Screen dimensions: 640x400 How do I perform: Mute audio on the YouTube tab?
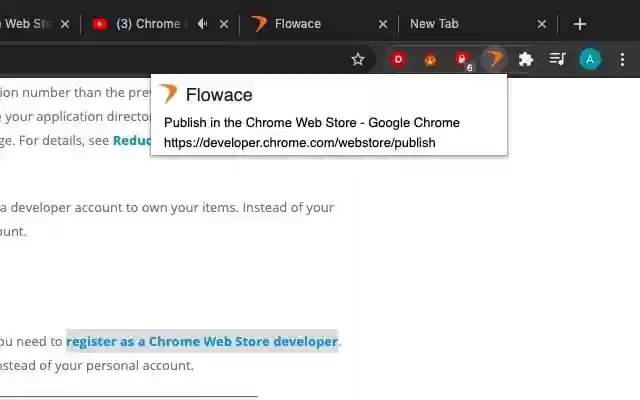(203, 24)
